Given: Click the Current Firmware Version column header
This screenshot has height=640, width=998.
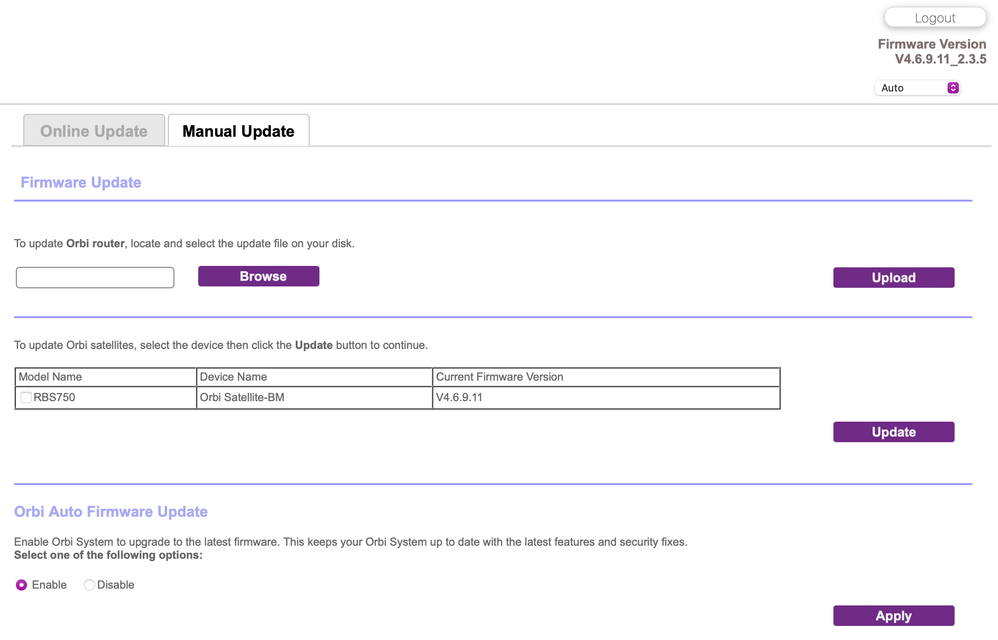Looking at the screenshot, I should click(500, 377).
